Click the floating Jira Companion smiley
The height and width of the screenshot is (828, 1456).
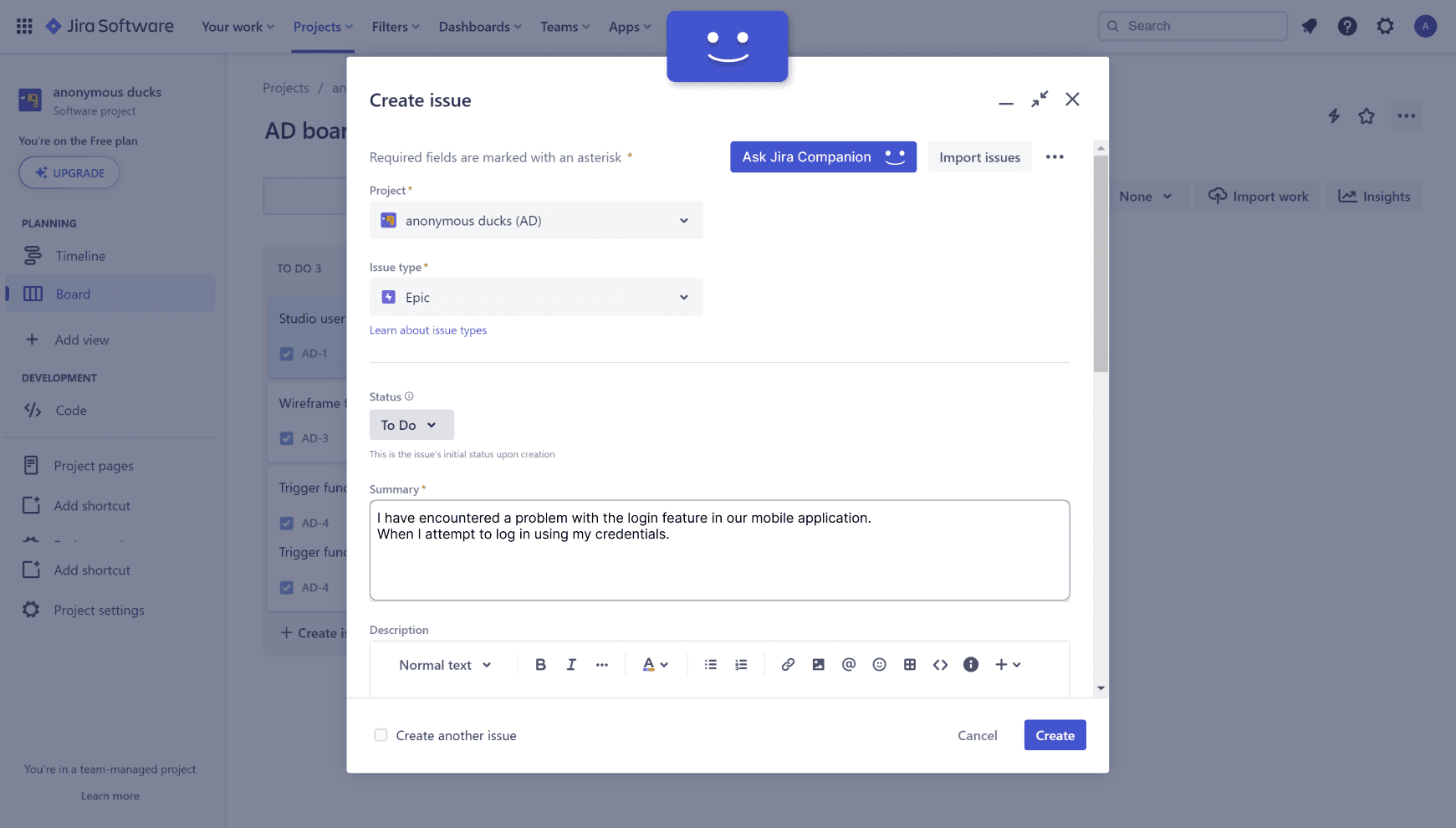(728, 47)
